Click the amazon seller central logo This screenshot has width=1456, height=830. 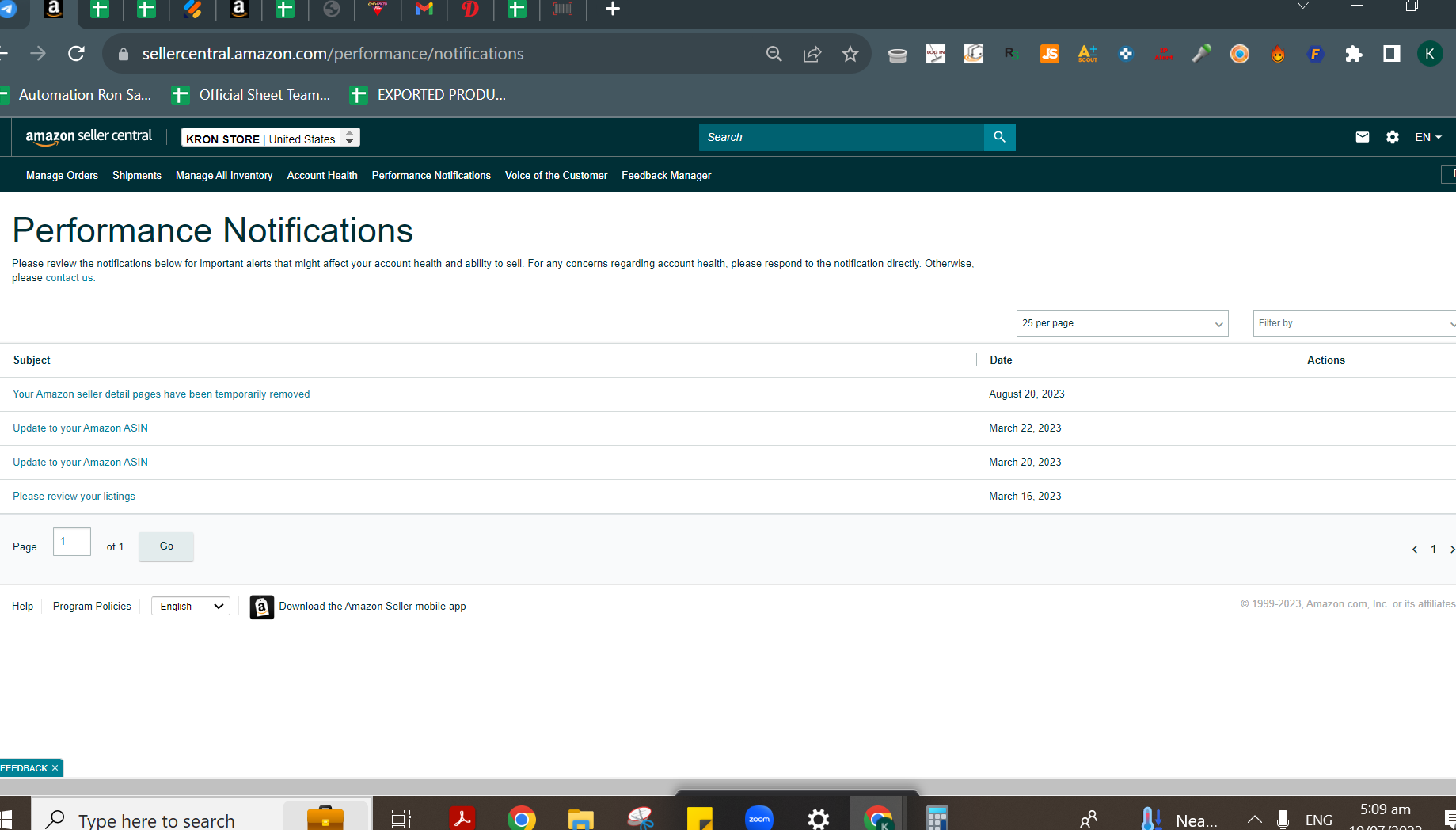[89, 137]
